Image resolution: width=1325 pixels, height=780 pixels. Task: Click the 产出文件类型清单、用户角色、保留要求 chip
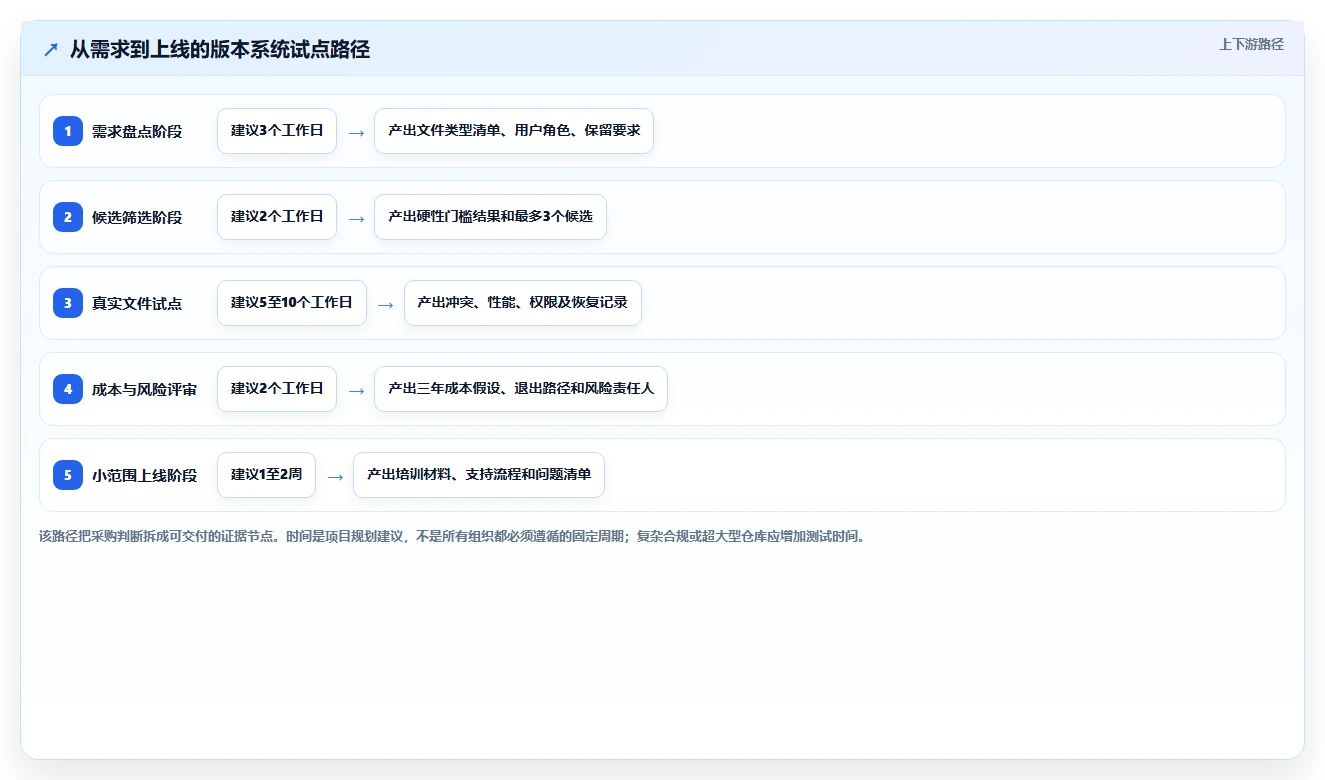coord(514,131)
